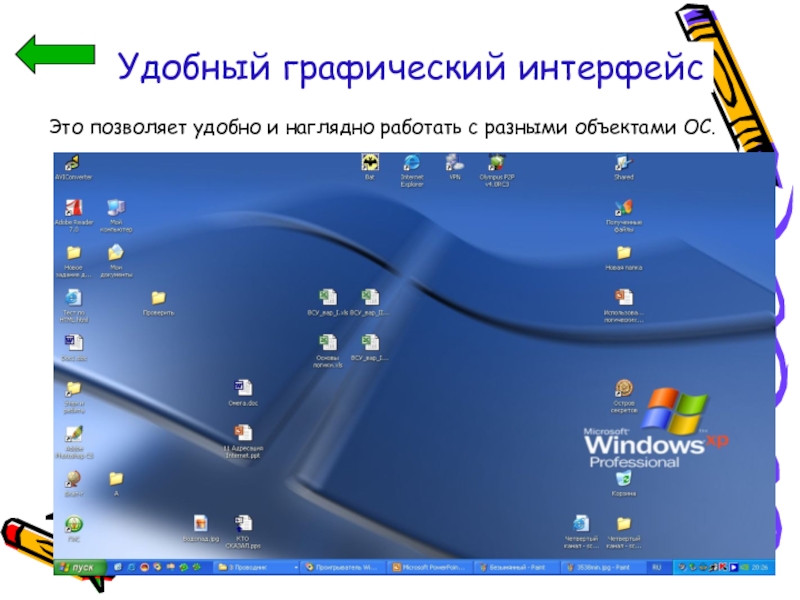800x600 pixels.
Task: Launch The Bat mail client shortcut
Action: point(370,167)
